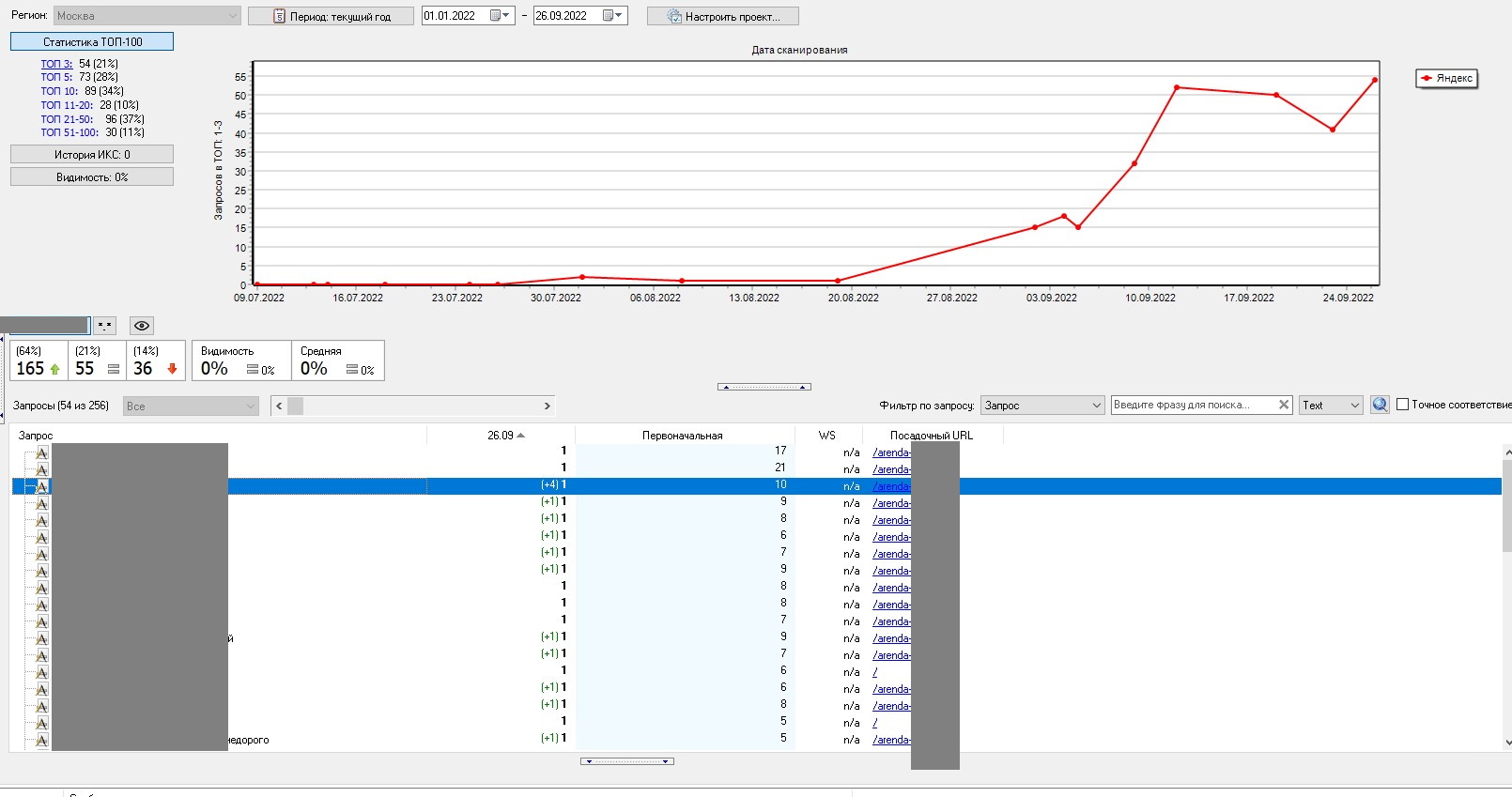Click the Статистика ТОП-100 button
Screen dimensions: 1512x797
pyautogui.click(x=92, y=42)
